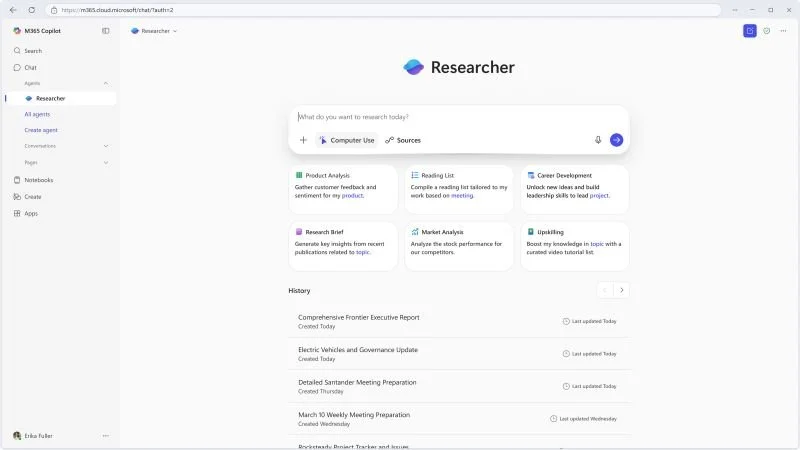
Task: Select the Market Analysis prompt card
Action: [459, 246]
